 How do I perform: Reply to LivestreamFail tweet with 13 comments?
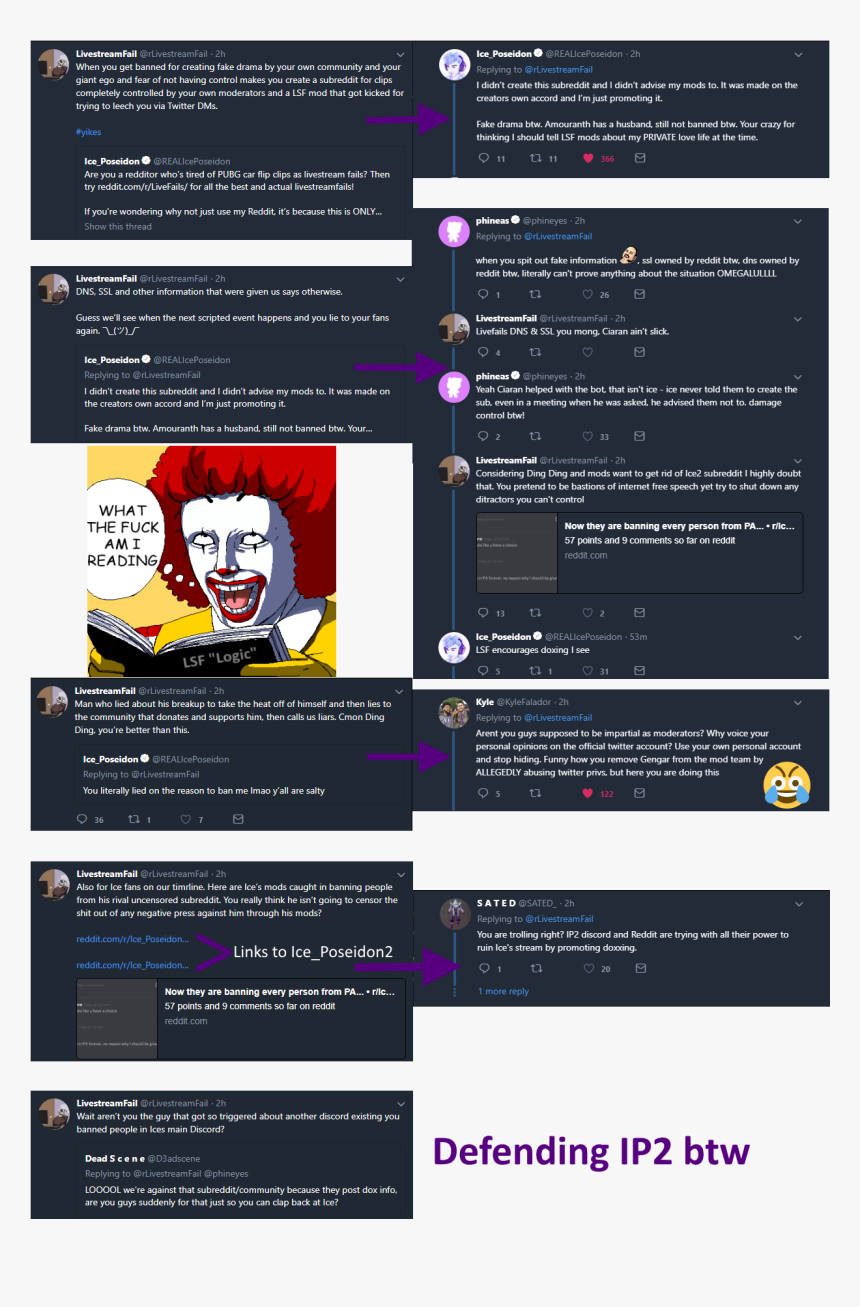coord(484,612)
